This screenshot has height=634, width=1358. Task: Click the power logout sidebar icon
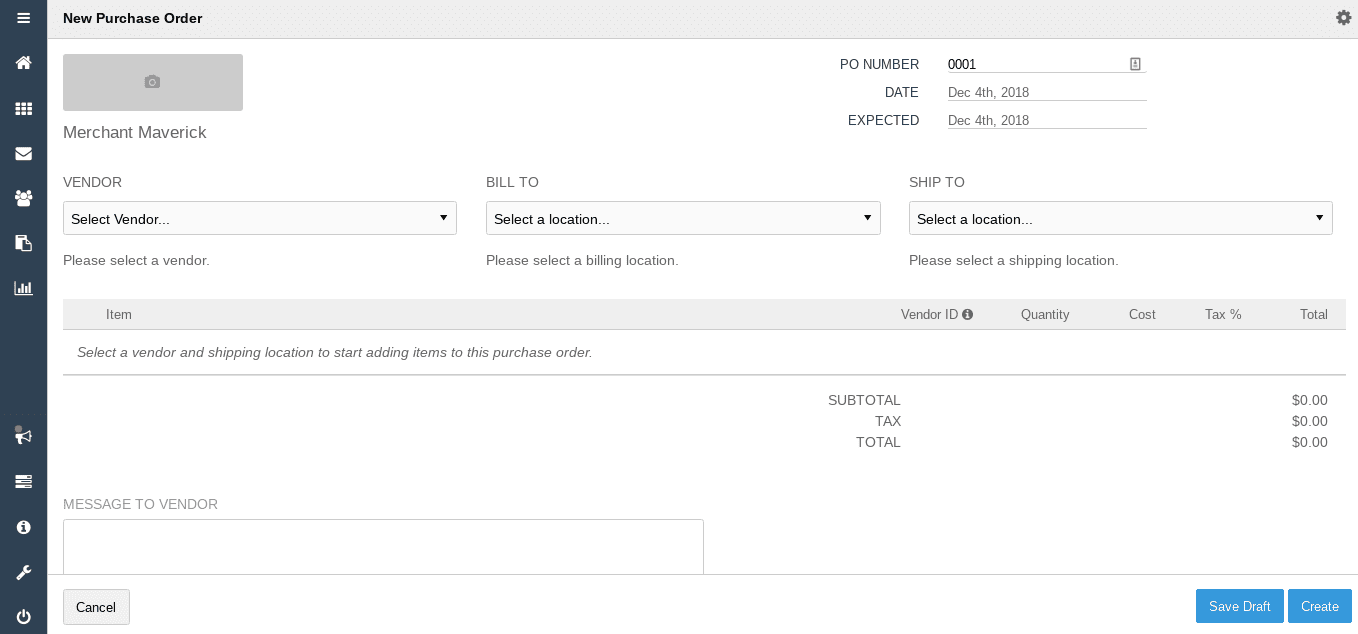pyautogui.click(x=23, y=617)
